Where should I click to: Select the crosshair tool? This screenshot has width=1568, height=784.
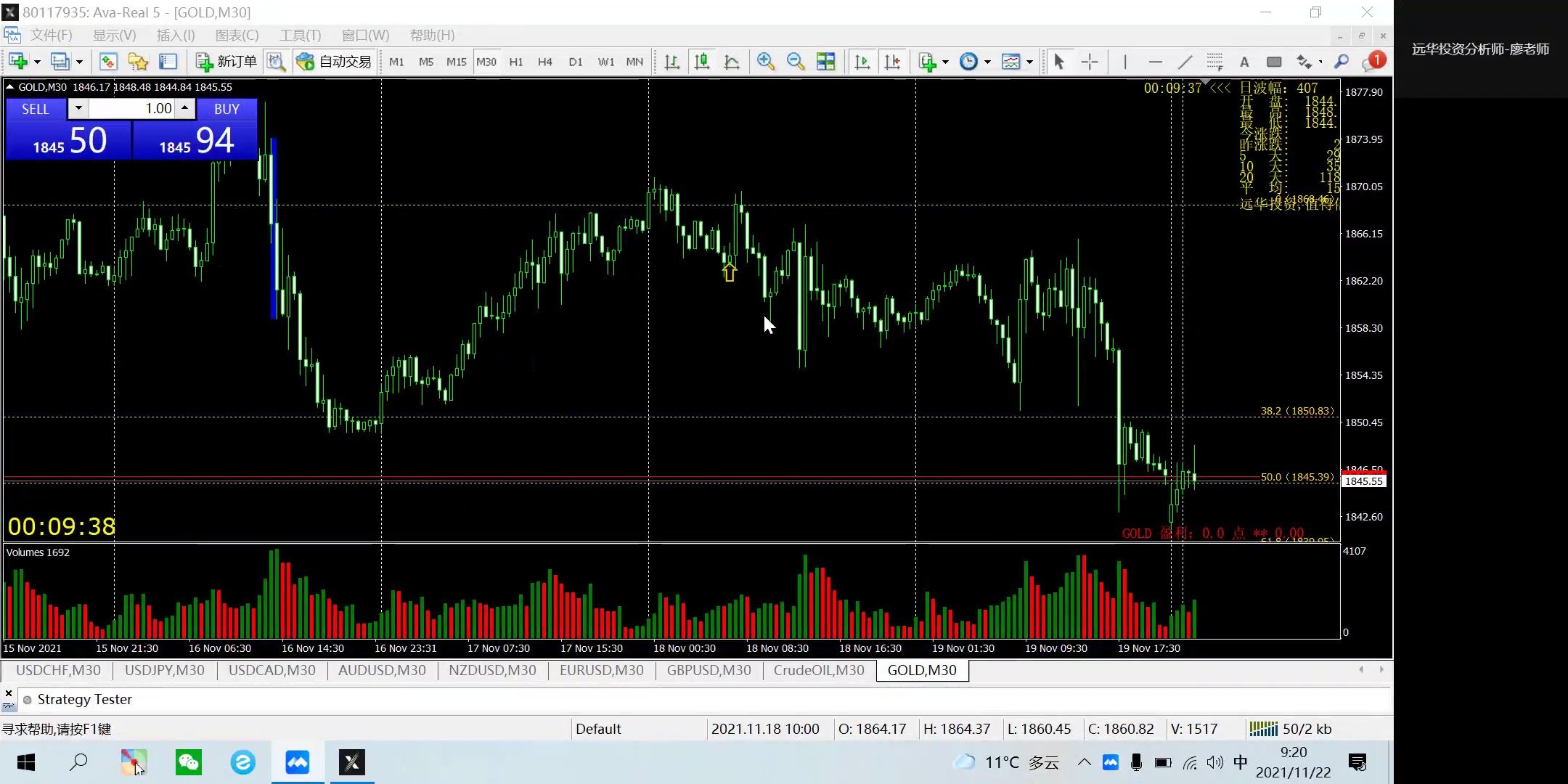1090,62
